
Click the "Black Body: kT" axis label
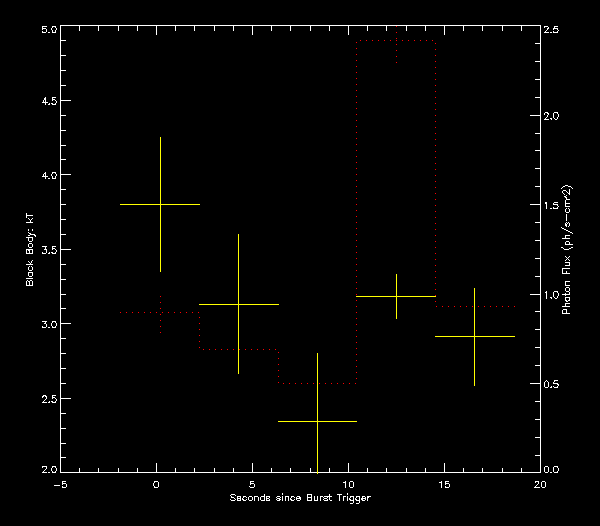click(x=30, y=250)
